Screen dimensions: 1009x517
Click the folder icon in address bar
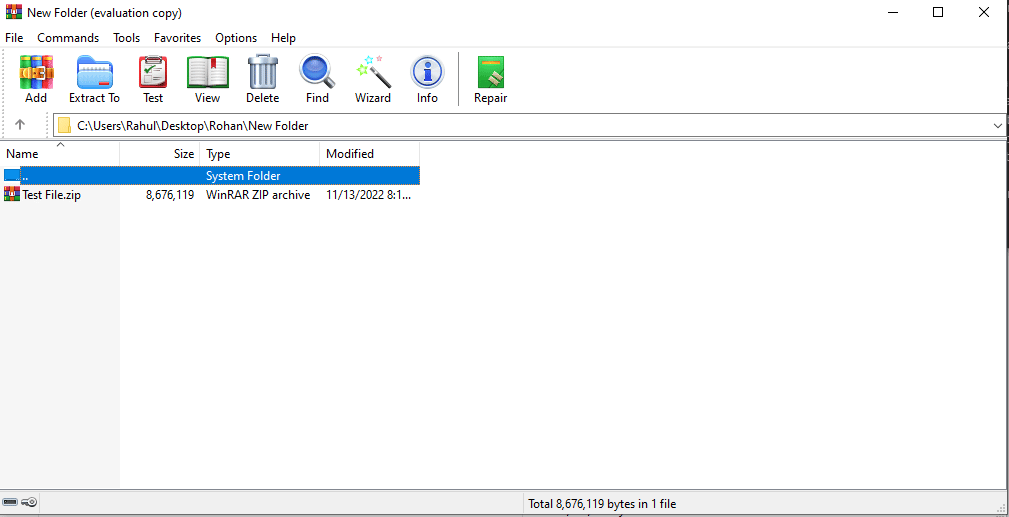[64, 126]
